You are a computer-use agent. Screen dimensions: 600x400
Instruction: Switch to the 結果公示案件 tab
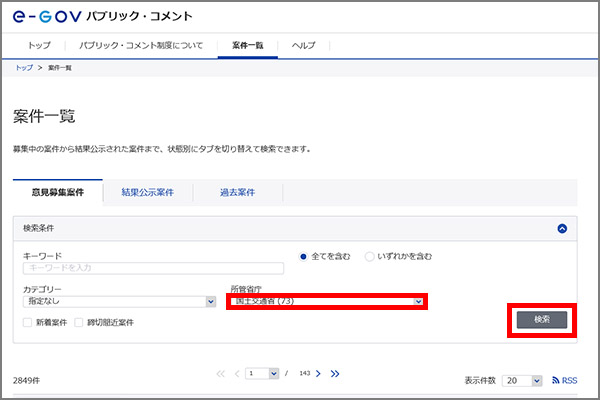pyautogui.click(x=147, y=192)
